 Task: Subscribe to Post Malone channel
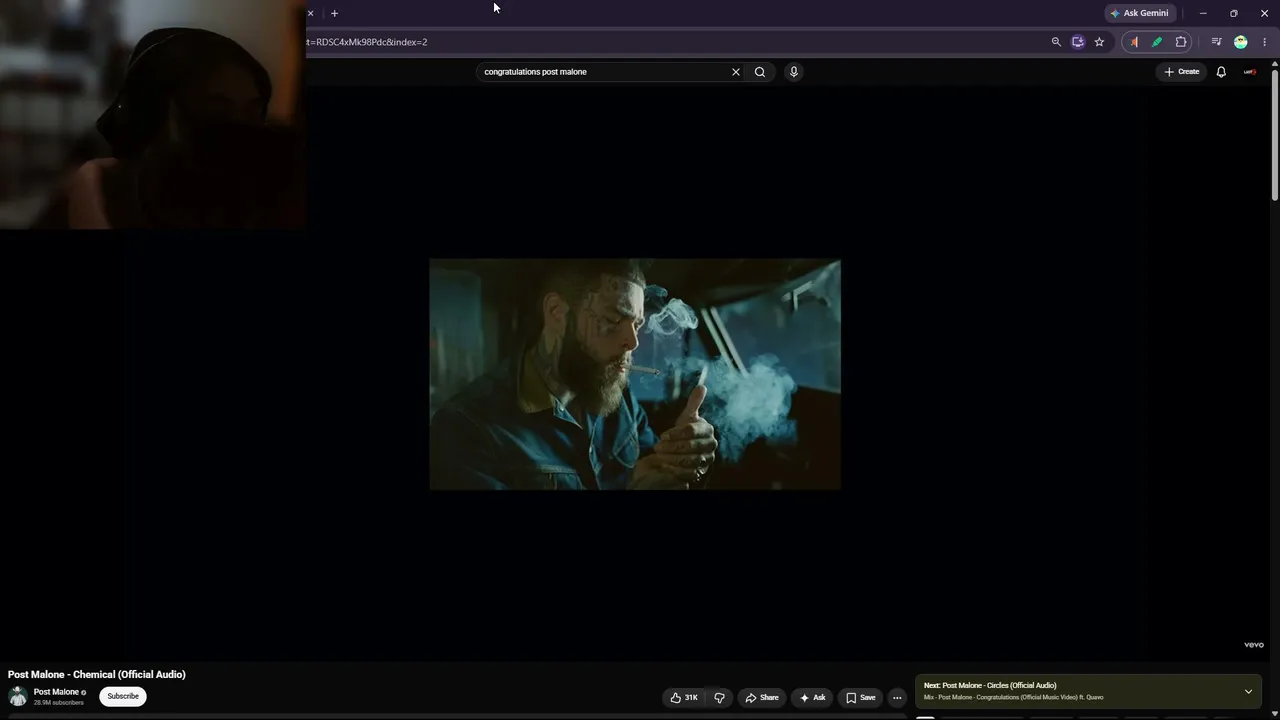pos(123,696)
